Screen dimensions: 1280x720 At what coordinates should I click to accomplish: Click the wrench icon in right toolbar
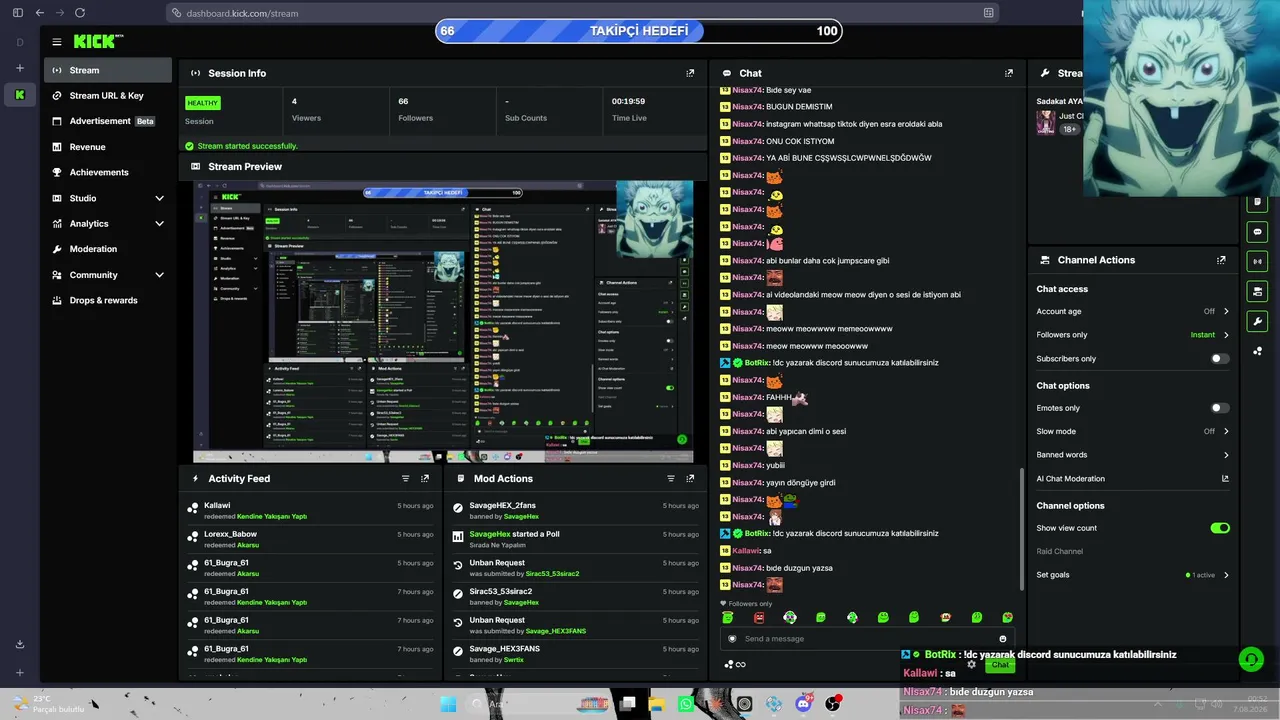1258,321
